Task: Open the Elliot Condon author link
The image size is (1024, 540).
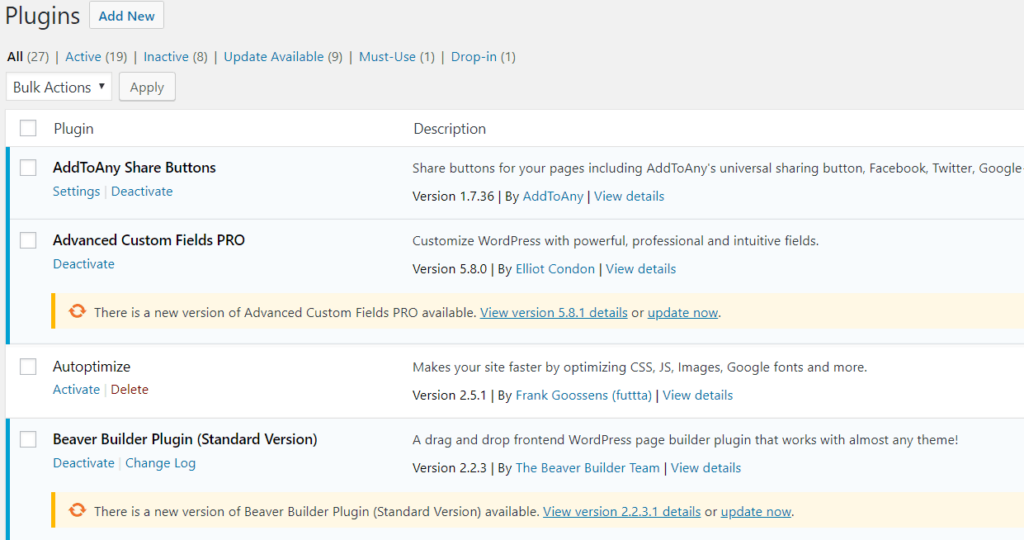Action: click(x=555, y=269)
